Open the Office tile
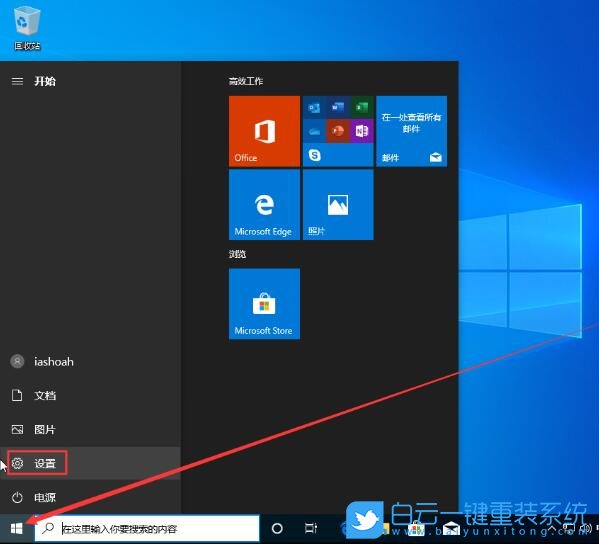The width and height of the screenshot is (599, 544). click(264, 131)
